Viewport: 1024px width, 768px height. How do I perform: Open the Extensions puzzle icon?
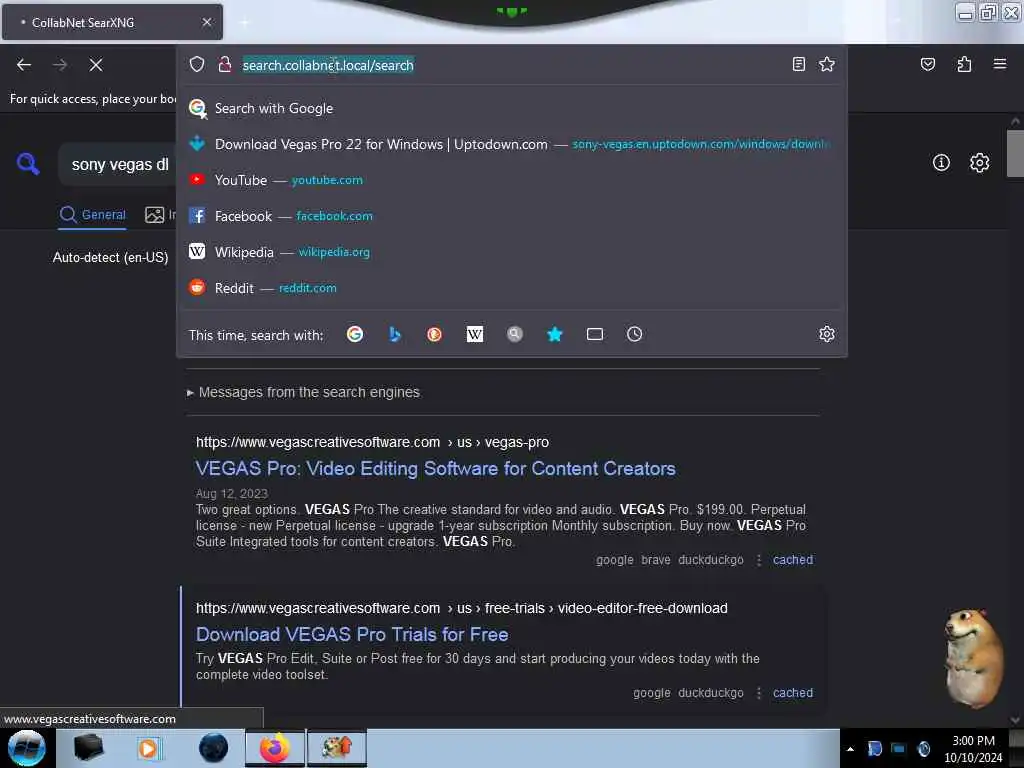(x=964, y=64)
